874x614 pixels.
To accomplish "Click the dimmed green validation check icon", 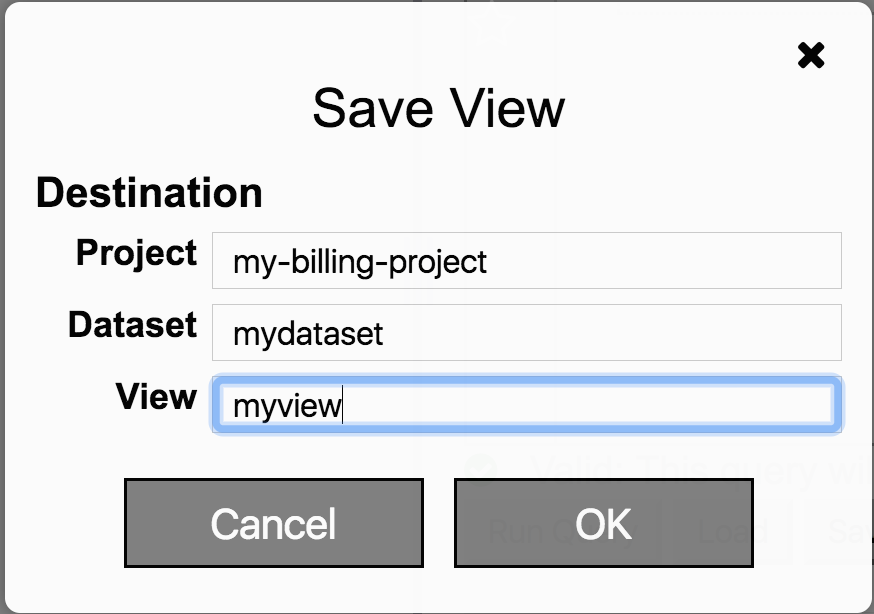I will coord(483,468).
